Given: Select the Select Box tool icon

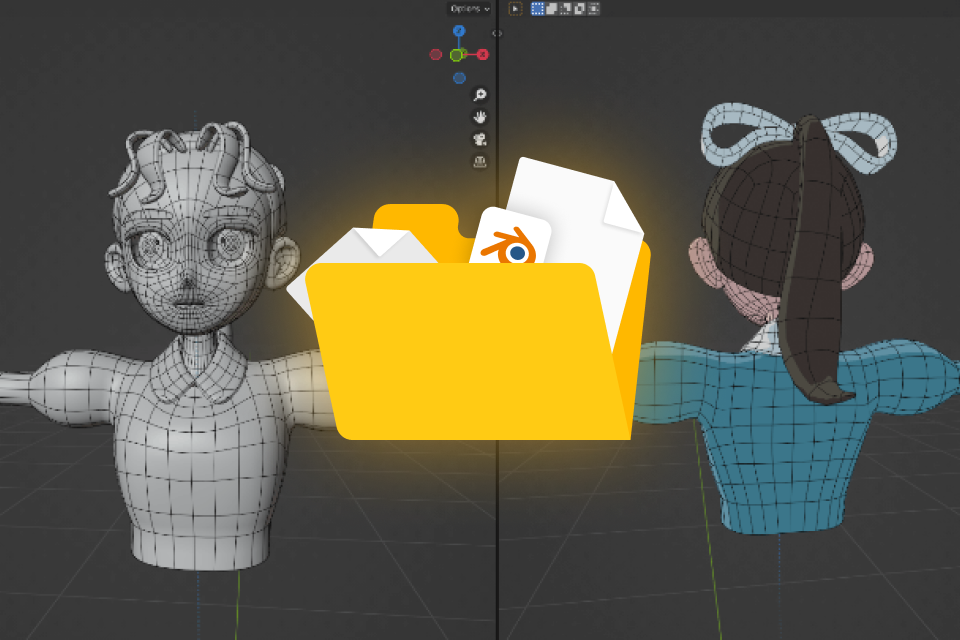Looking at the screenshot, I should 516,9.
